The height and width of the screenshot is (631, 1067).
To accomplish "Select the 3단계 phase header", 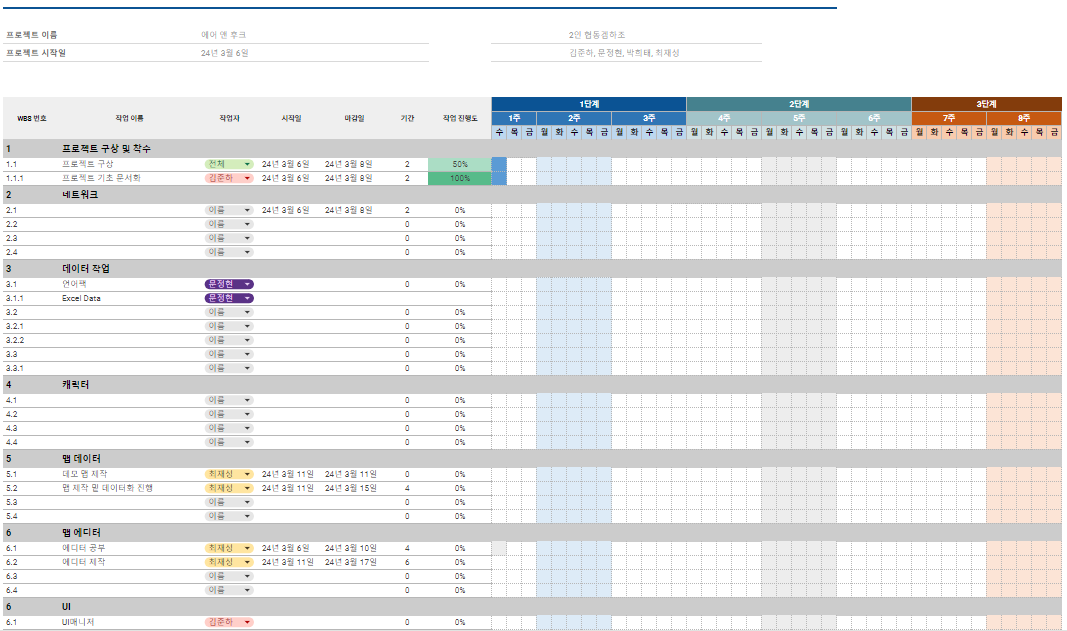I will [987, 104].
